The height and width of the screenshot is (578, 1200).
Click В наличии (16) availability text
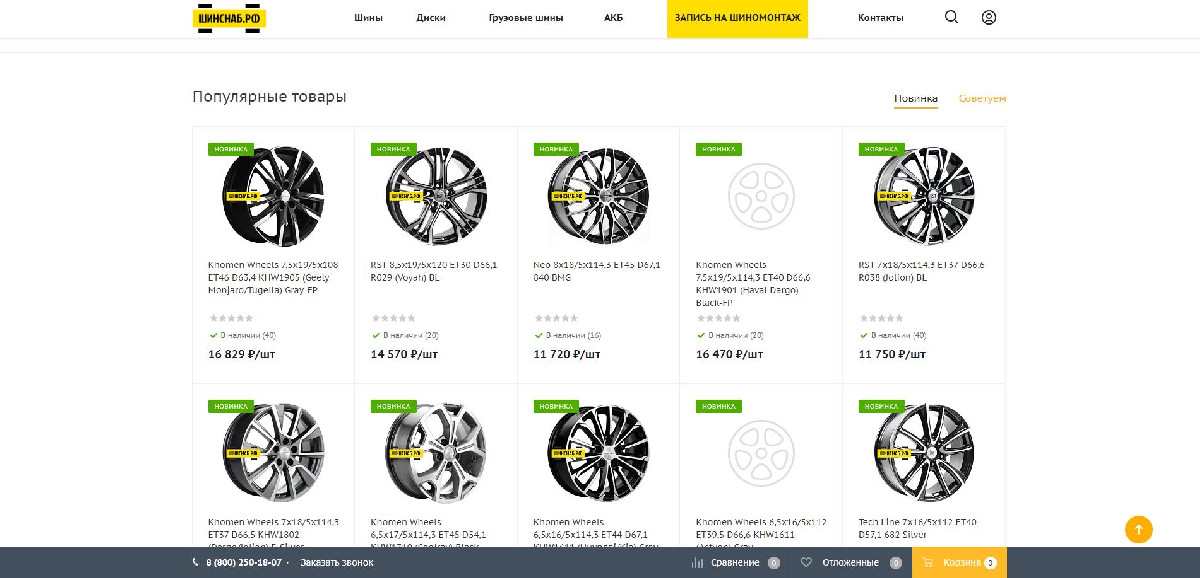(574, 335)
